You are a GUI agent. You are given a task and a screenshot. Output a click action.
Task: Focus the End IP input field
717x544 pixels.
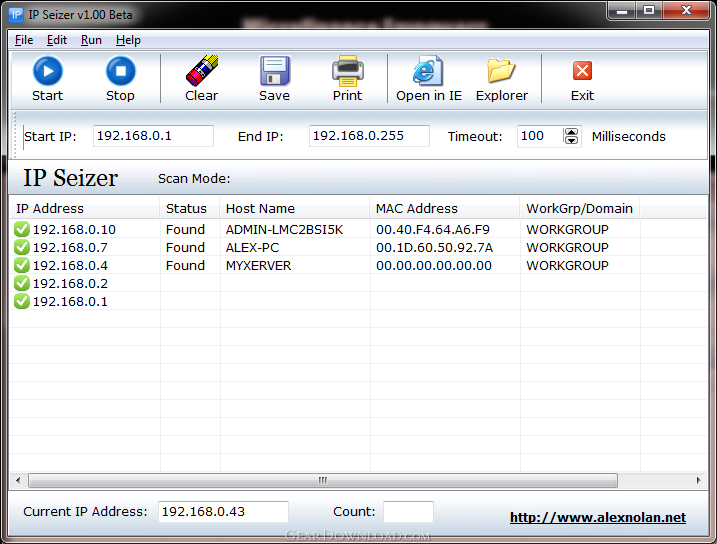tap(369, 136)
